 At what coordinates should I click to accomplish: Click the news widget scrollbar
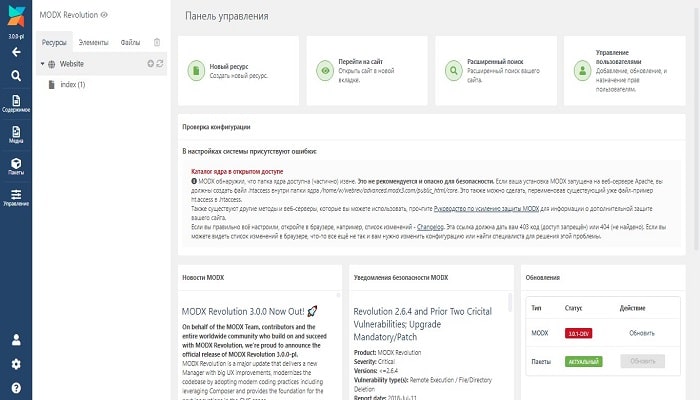click(x=338, y=296)
